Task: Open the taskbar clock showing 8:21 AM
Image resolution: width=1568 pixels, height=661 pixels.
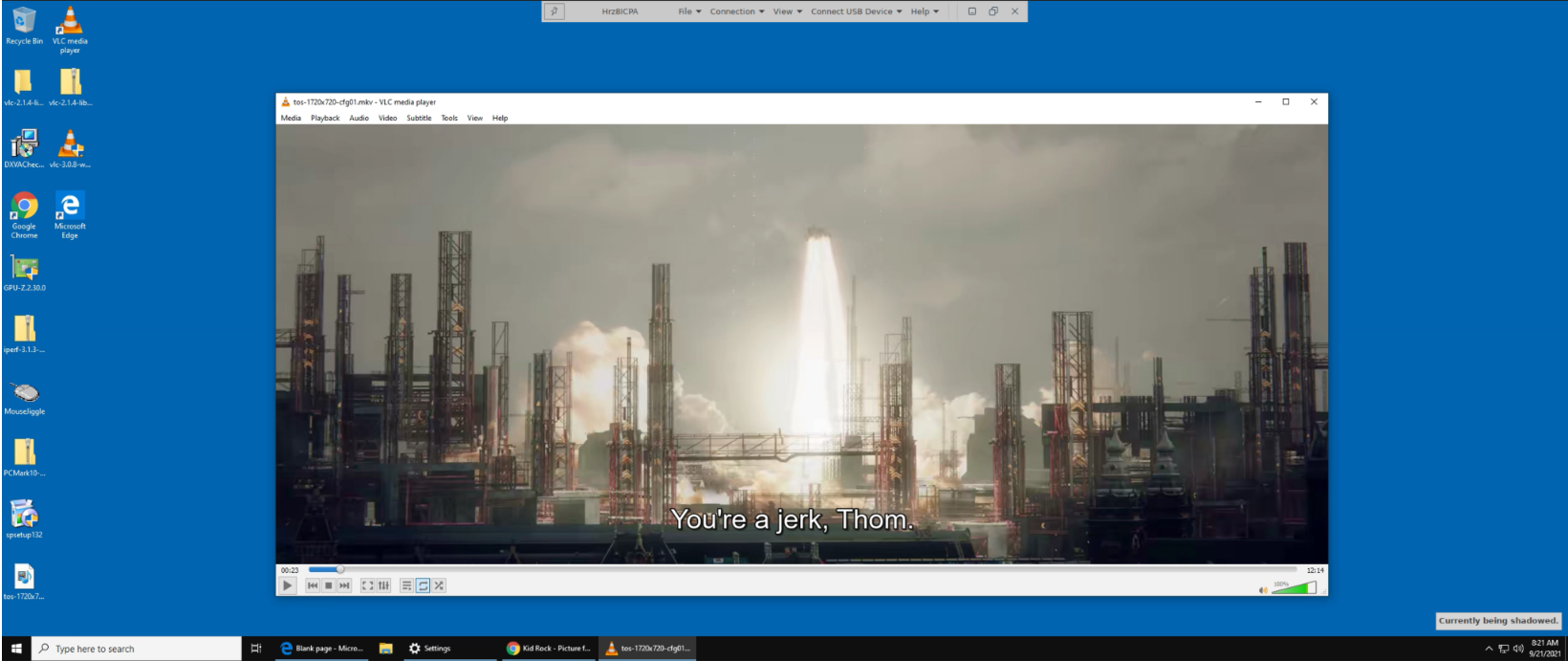Action: click(1545, 649)
